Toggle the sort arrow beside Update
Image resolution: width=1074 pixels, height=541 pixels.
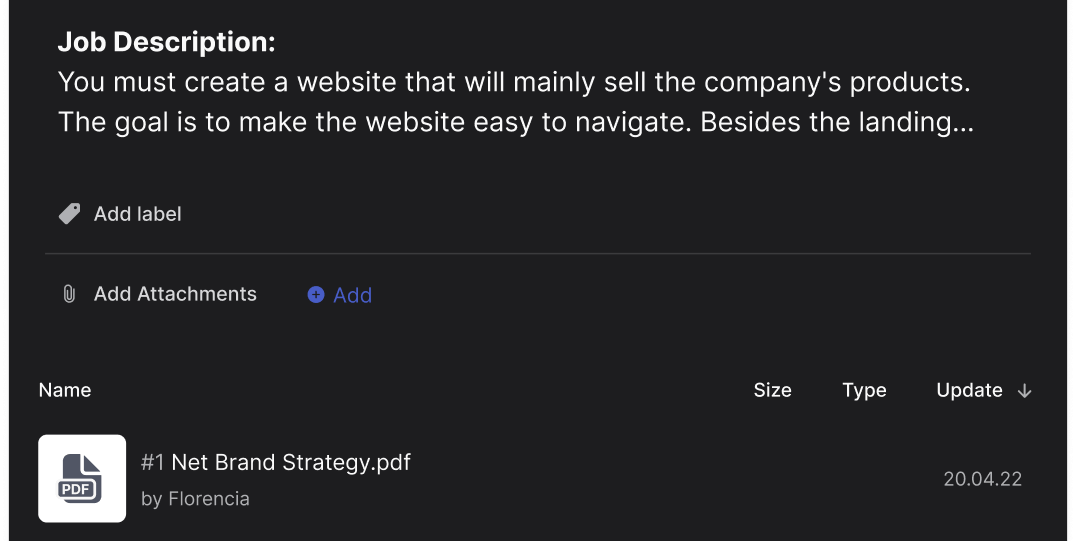(x=1024, y=391)
